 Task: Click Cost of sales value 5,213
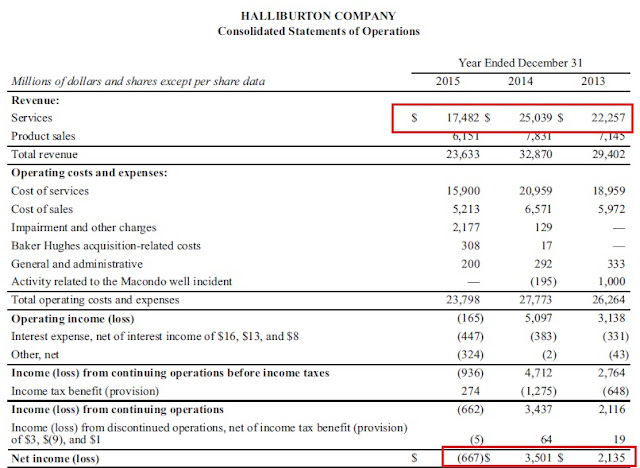[x=466, y=209]
